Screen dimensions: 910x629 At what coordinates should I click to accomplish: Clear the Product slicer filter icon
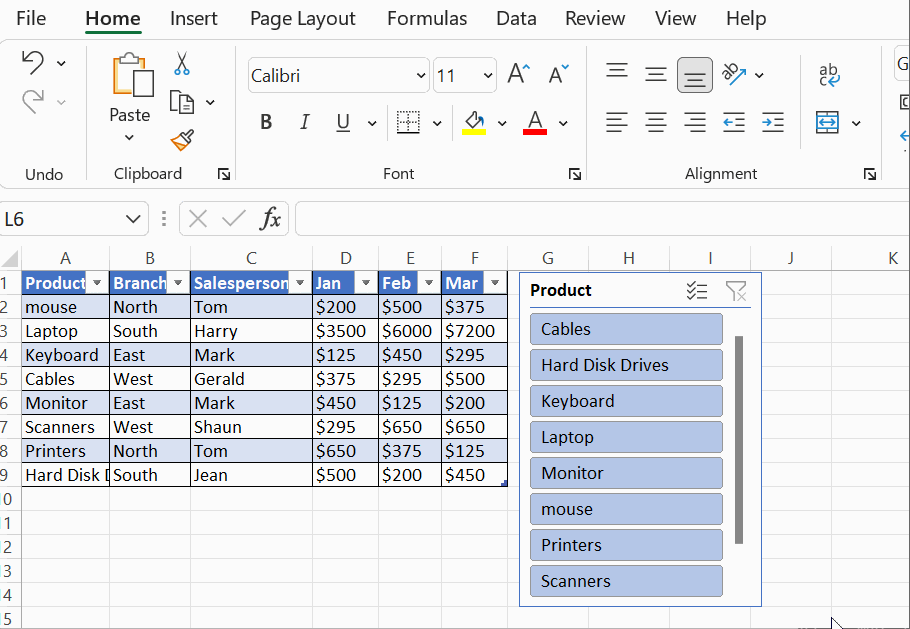[736, 291]
